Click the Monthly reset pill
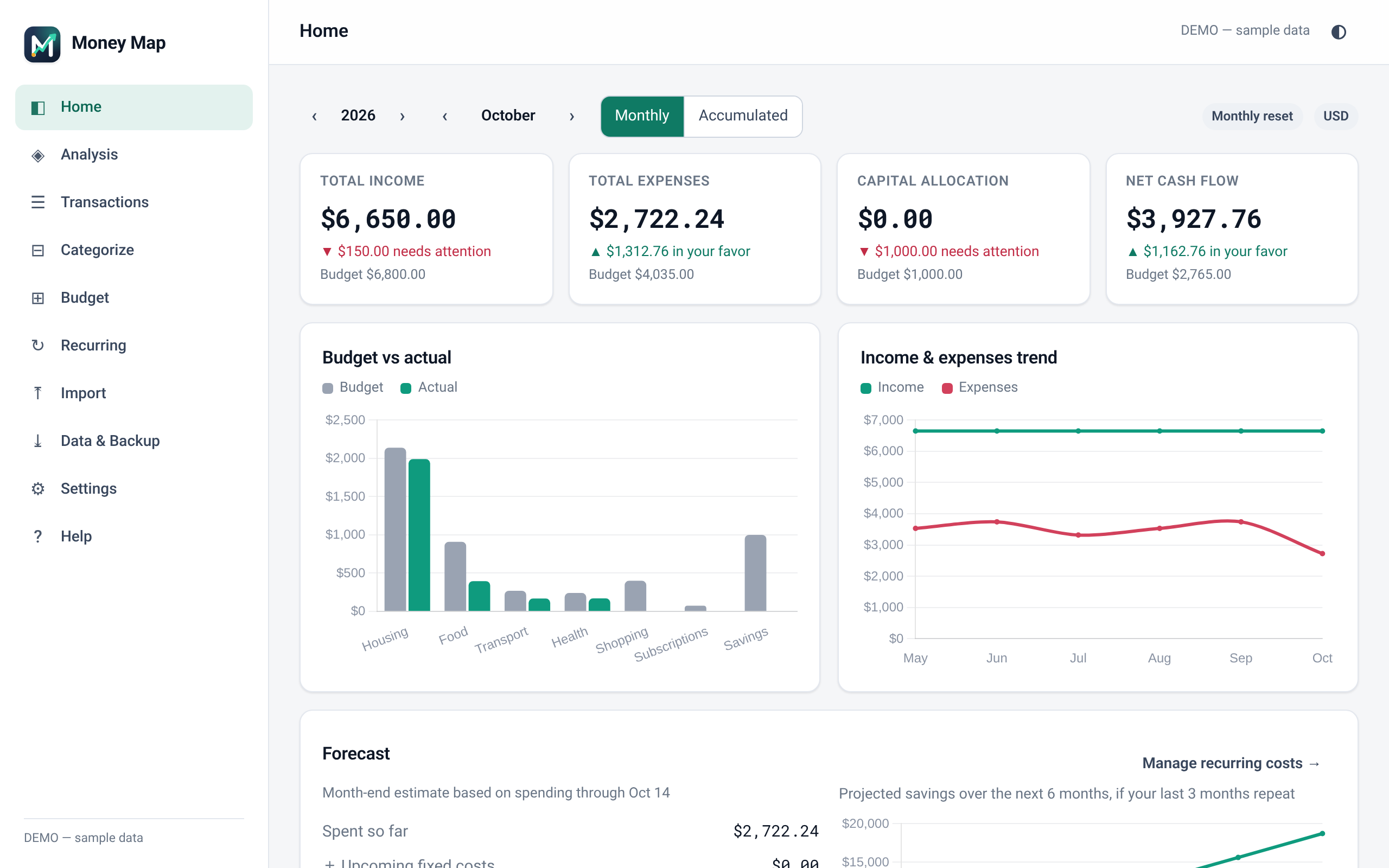The width and height of the screenshot is (1389, 868). tap(1252, 117)
